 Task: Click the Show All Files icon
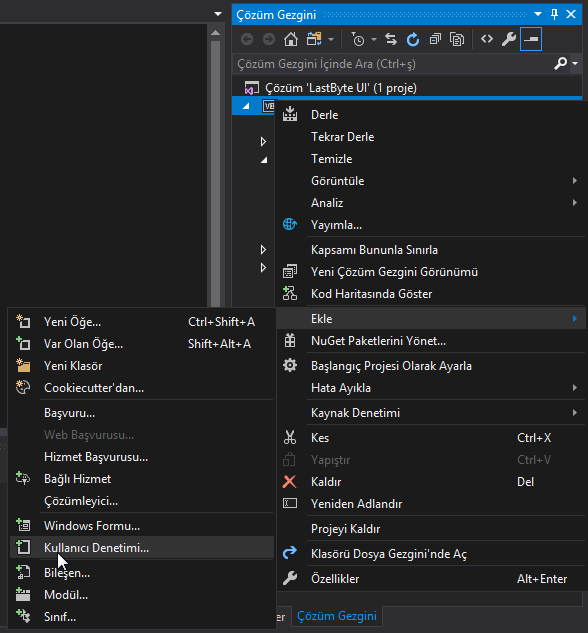click(457, 39)
